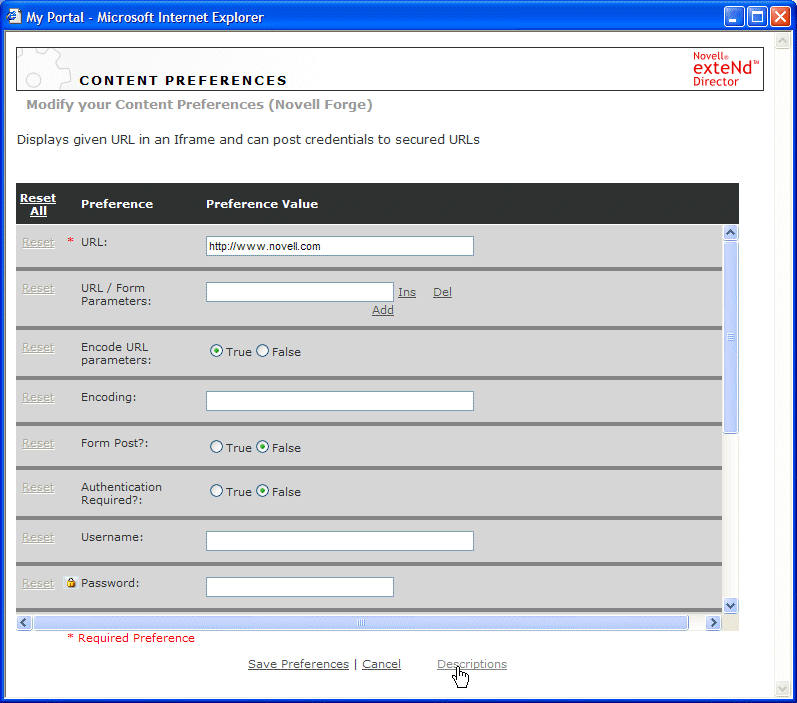
Task: Click the Internet Explorer title bar icon
Action: point(14,16)
